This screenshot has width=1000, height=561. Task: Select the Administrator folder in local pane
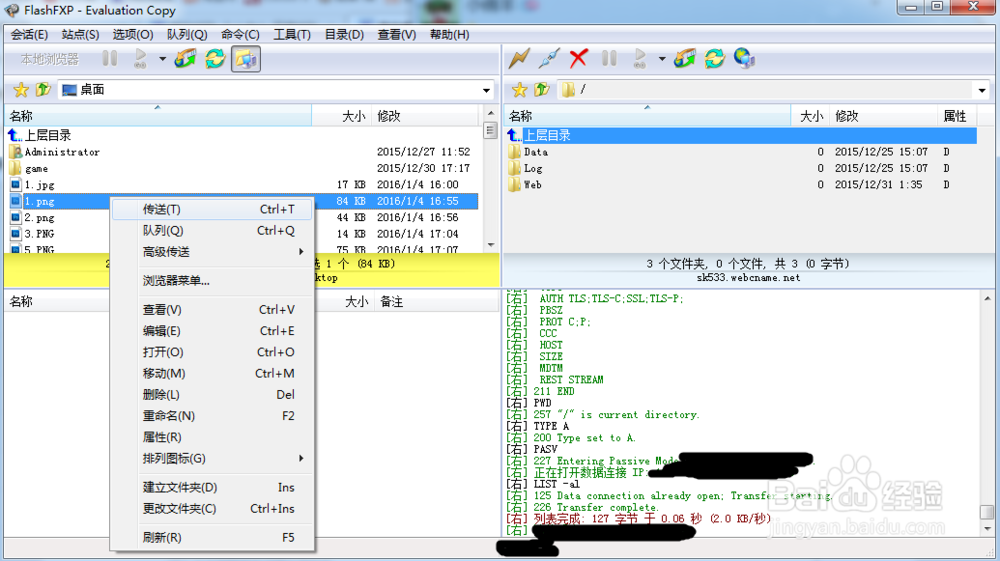coord(62,152)
